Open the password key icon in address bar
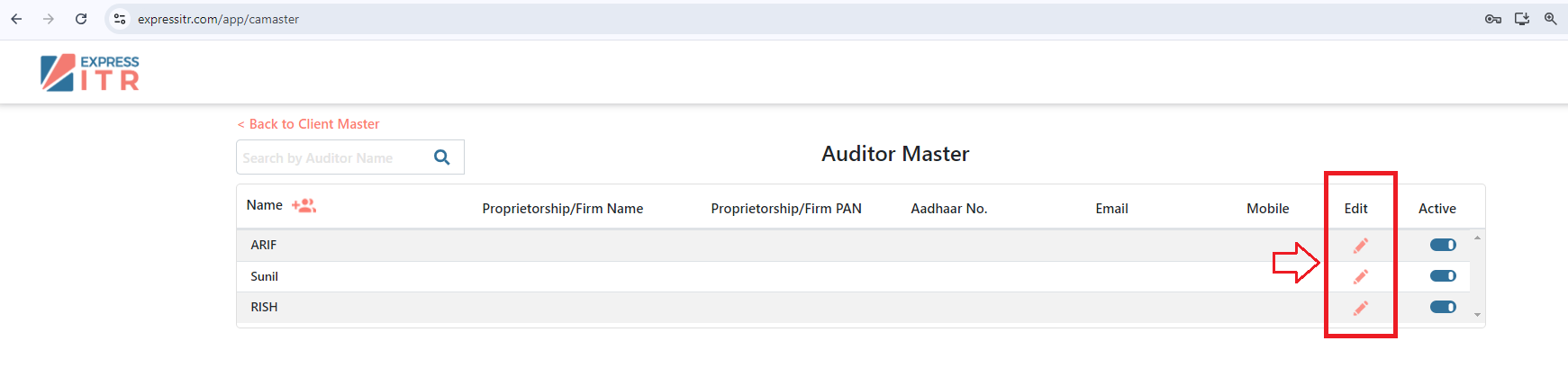This screenshot has width=1568, height=377. pos(1493,19)
